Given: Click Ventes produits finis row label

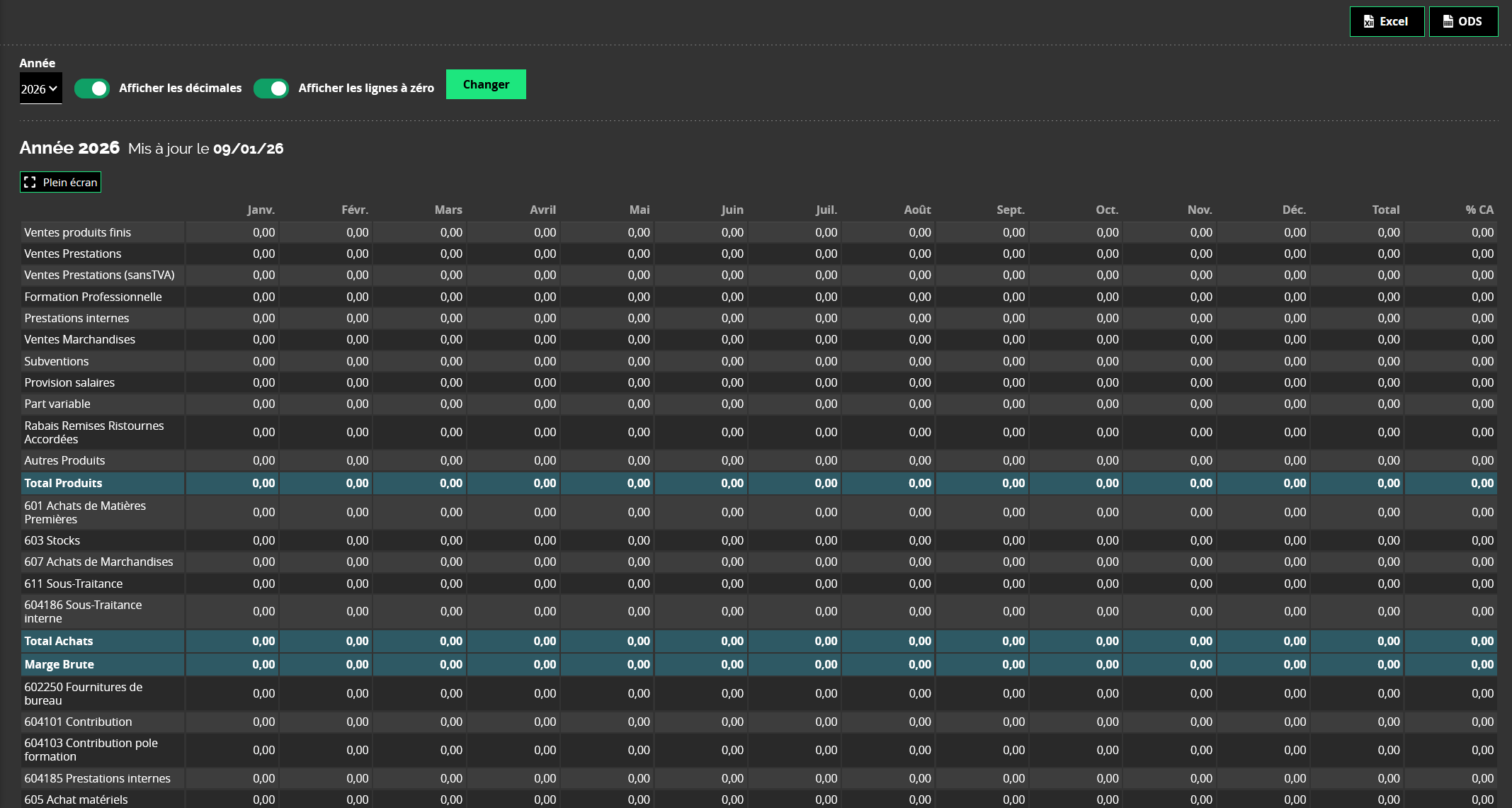Looking at the screenshot, I should tap(77, 232).
